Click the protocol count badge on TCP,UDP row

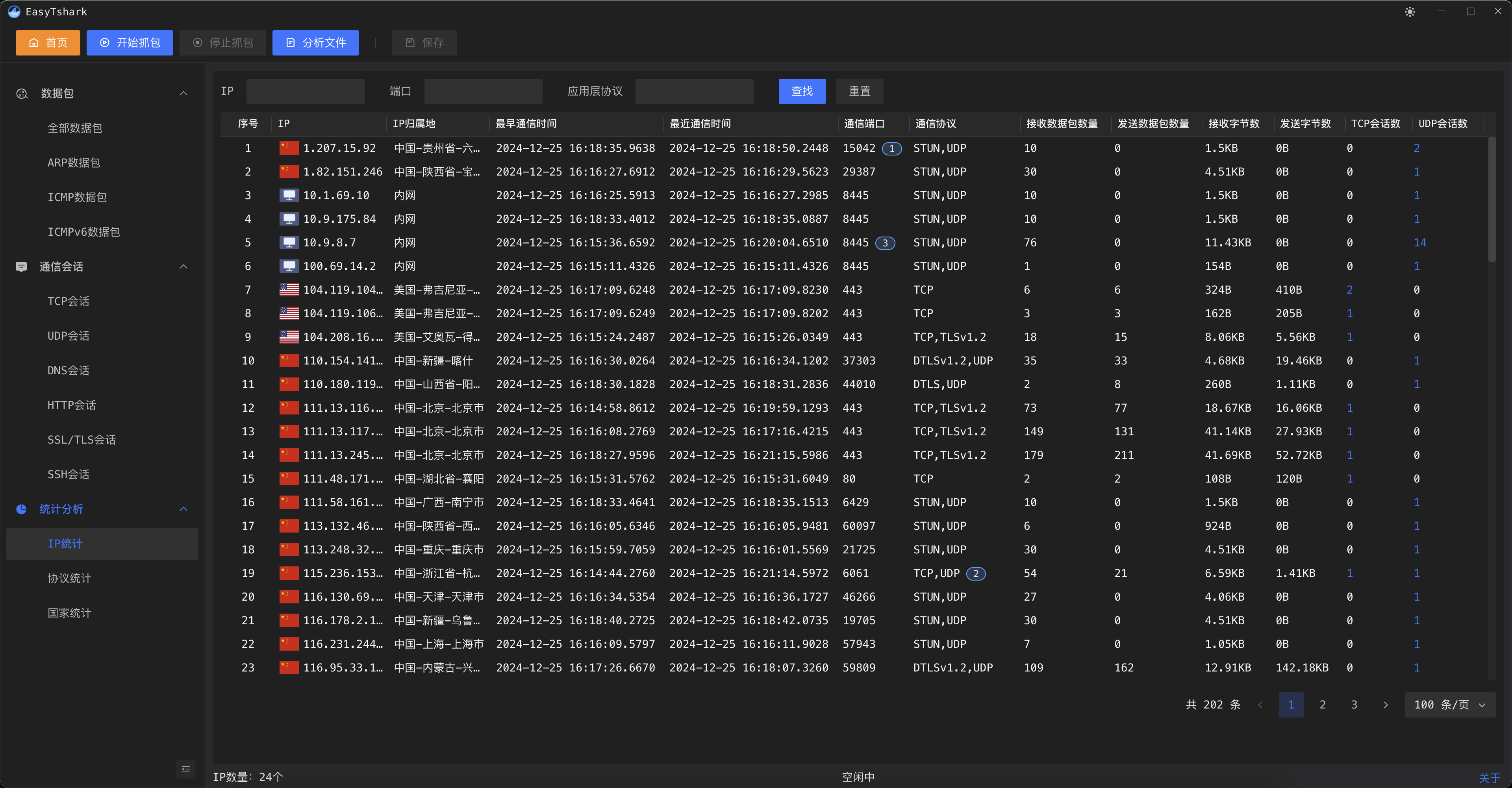[976, 573]
